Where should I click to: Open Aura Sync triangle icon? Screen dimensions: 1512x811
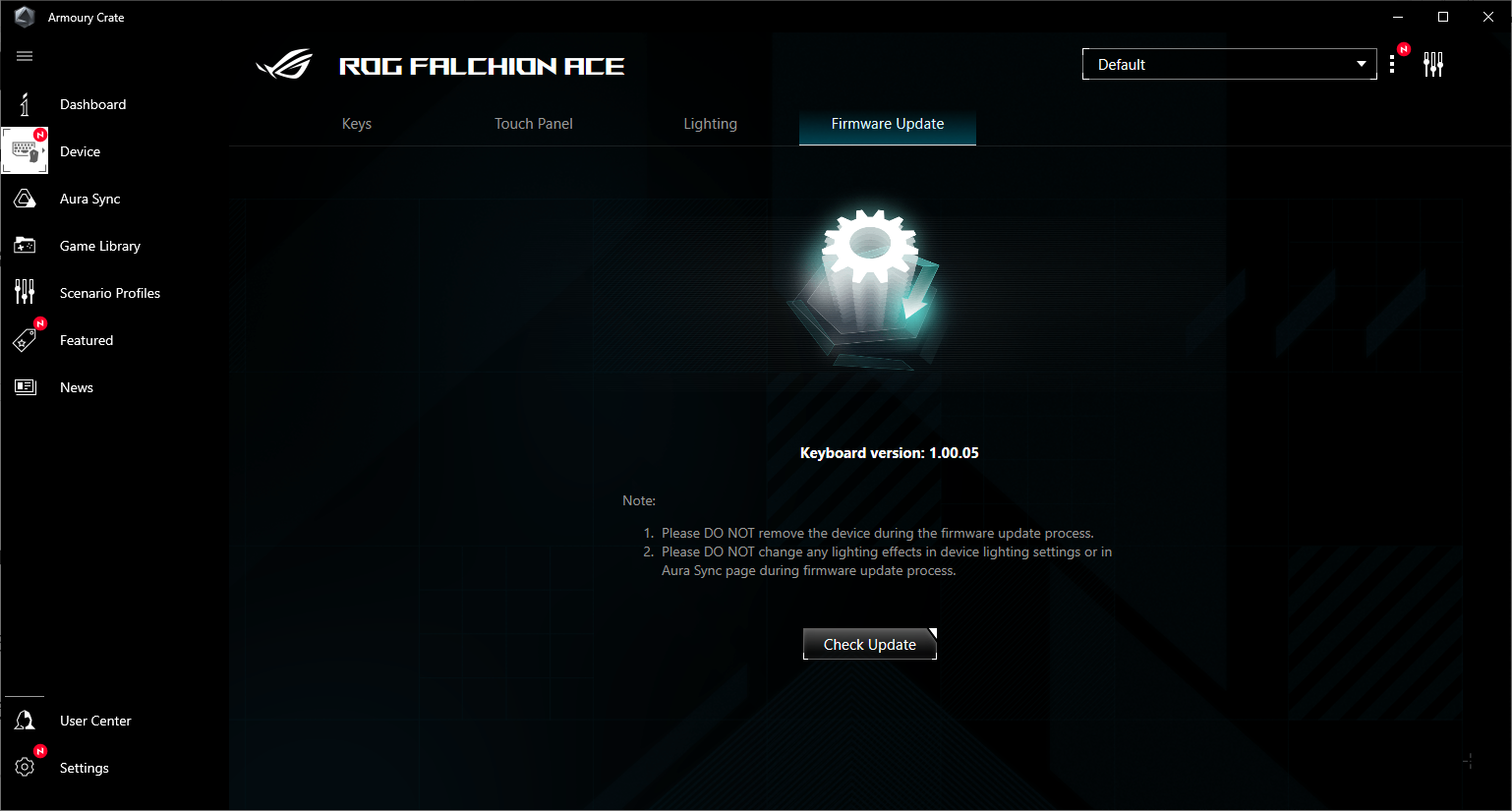pyautogui.click(x=25, y=199)
